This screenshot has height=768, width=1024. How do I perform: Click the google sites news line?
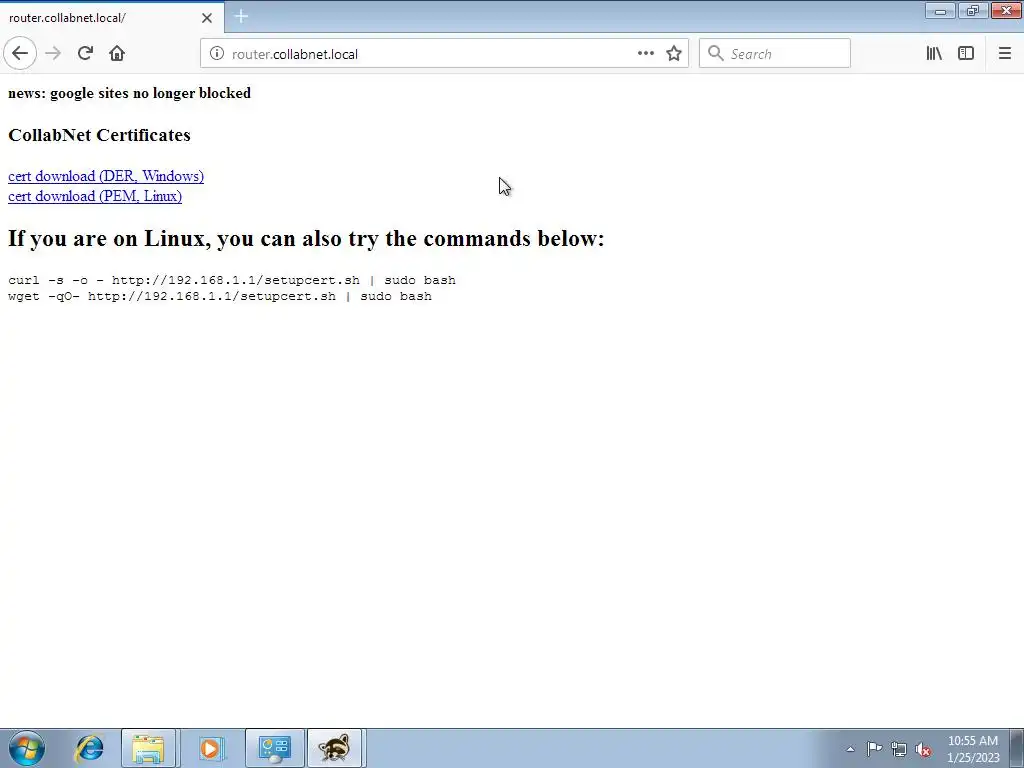pyautogui.click(x=129, y=93)
